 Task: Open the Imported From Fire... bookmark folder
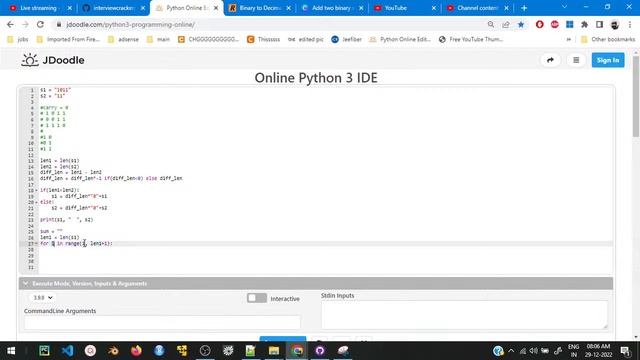click(x=68, y=39)
